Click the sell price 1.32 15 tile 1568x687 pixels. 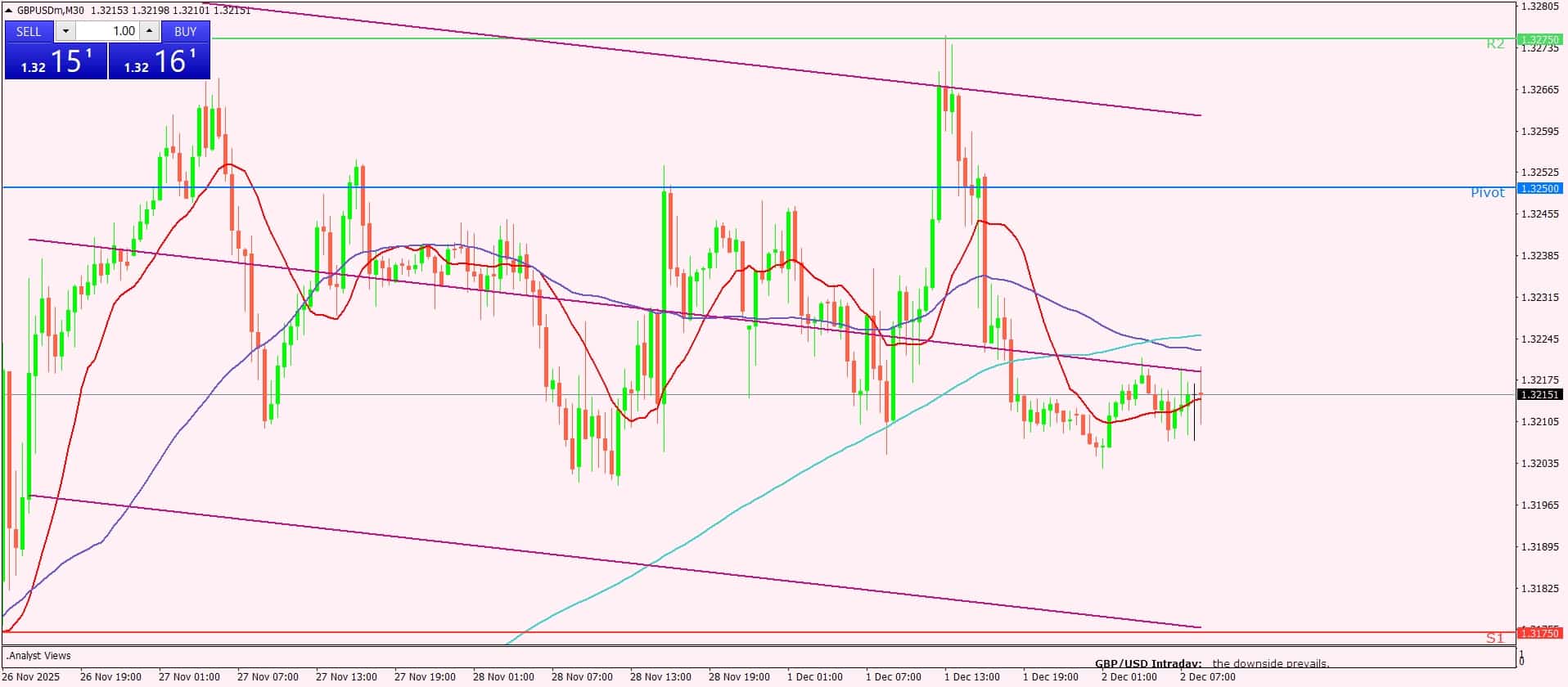pos(56,61)
